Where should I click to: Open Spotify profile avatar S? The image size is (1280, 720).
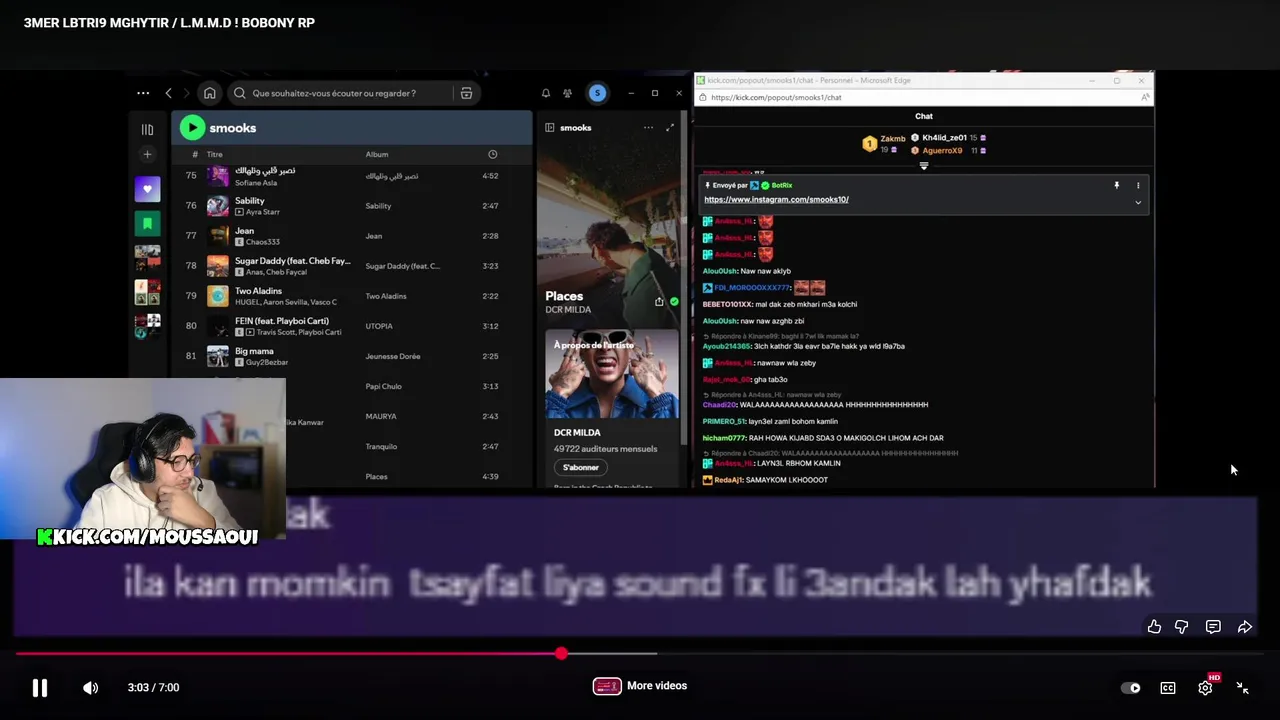point(597,93)
